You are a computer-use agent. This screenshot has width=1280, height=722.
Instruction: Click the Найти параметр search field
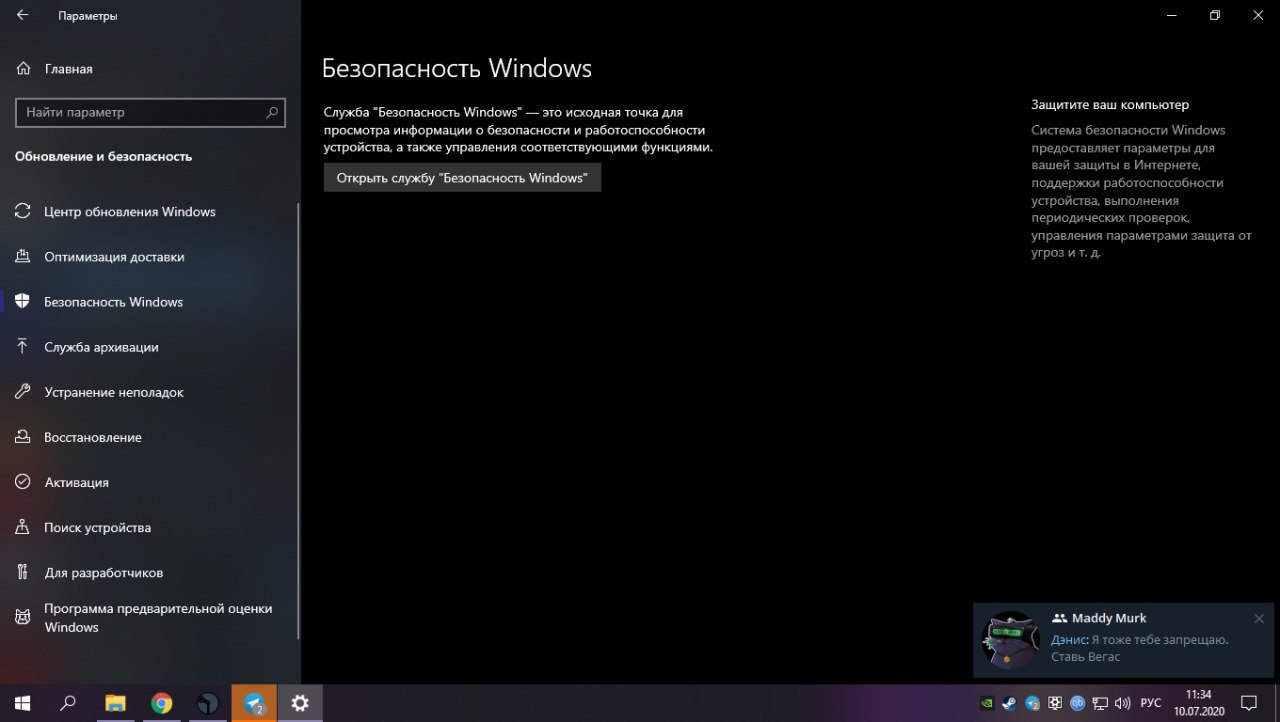tap(150, 113)
